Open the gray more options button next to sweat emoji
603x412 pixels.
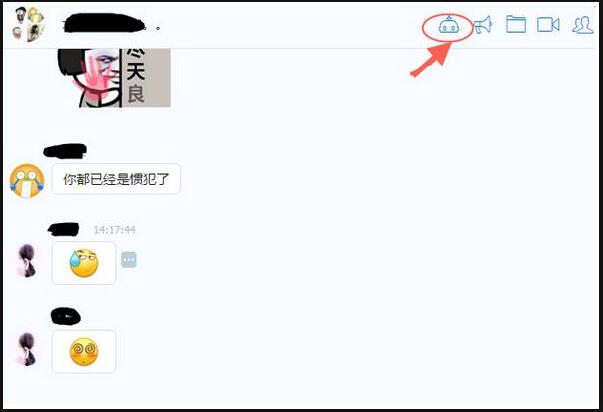coord(129,260)
